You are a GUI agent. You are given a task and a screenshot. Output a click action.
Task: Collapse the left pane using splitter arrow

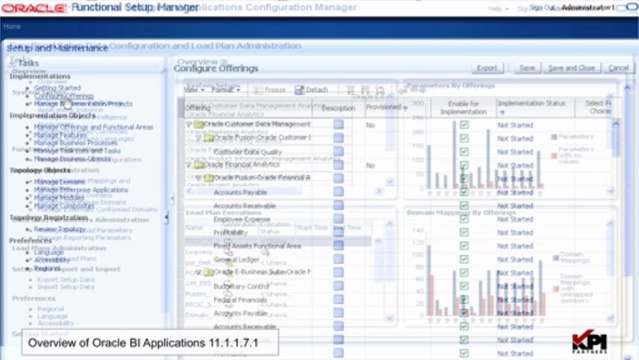click(x=166, y=217)
